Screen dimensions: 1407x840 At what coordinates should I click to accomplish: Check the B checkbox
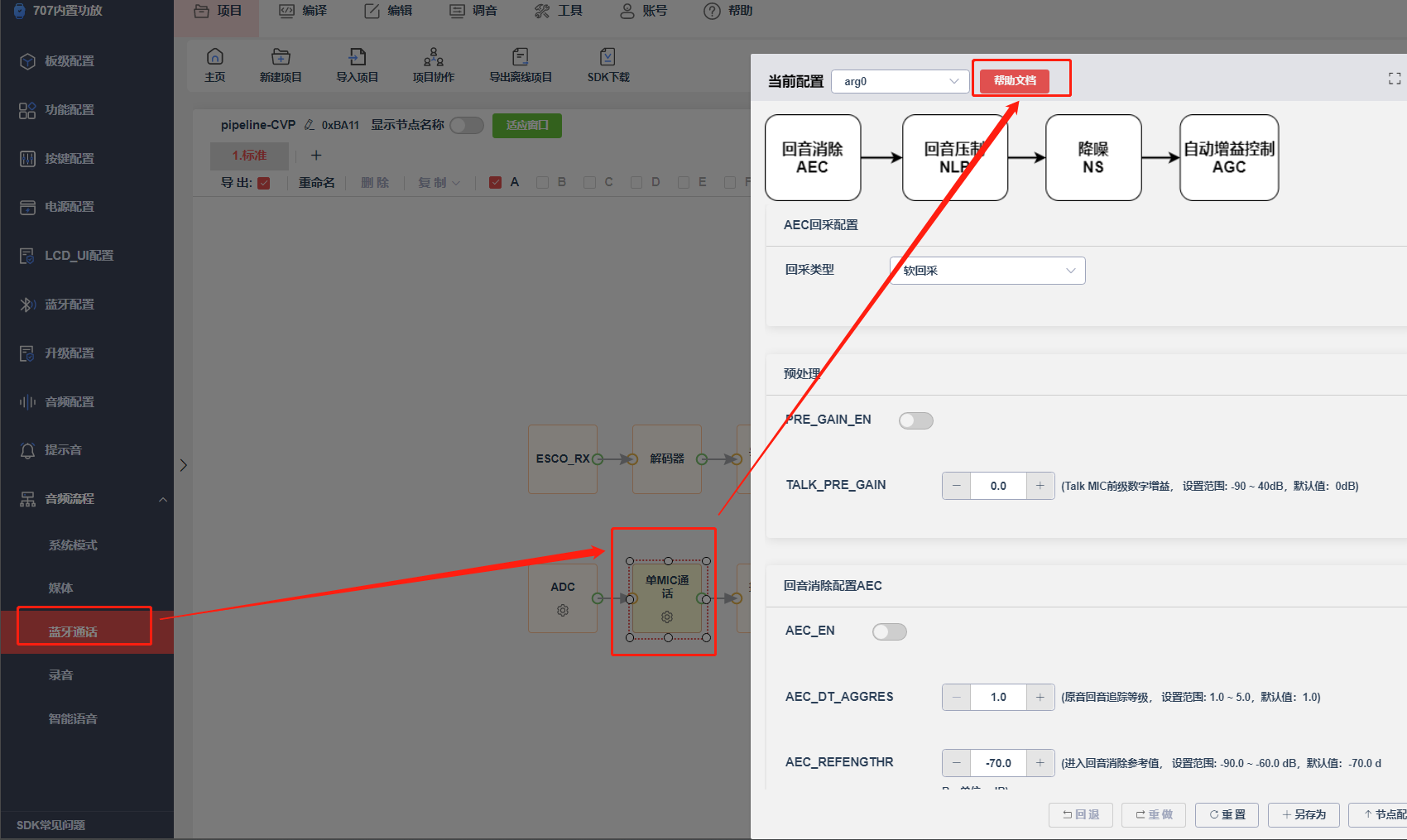pyautogui.click(x=542, y=183)
